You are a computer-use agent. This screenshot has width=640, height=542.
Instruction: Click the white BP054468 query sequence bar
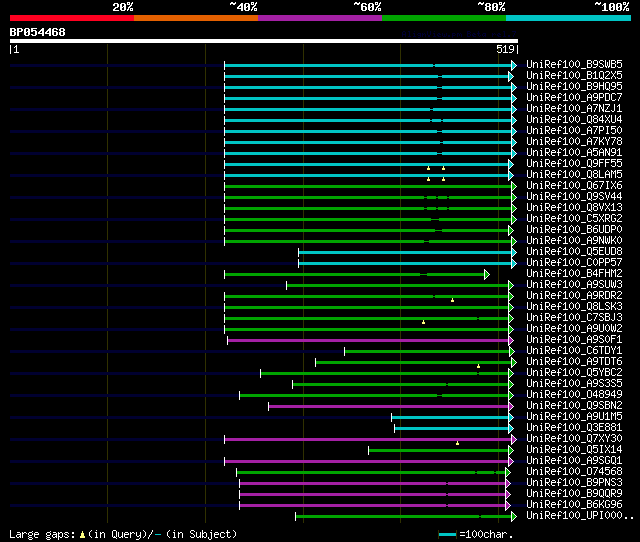264,41
